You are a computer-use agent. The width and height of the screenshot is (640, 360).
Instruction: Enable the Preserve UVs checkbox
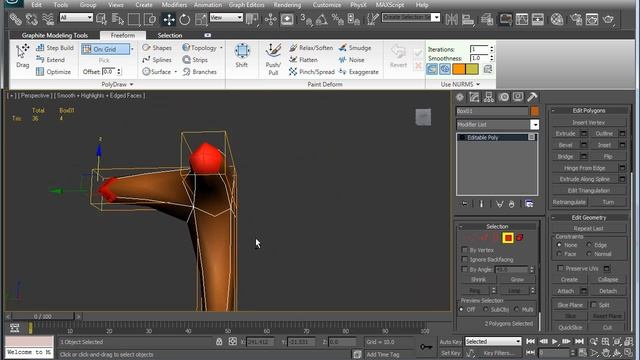[560, 268]
